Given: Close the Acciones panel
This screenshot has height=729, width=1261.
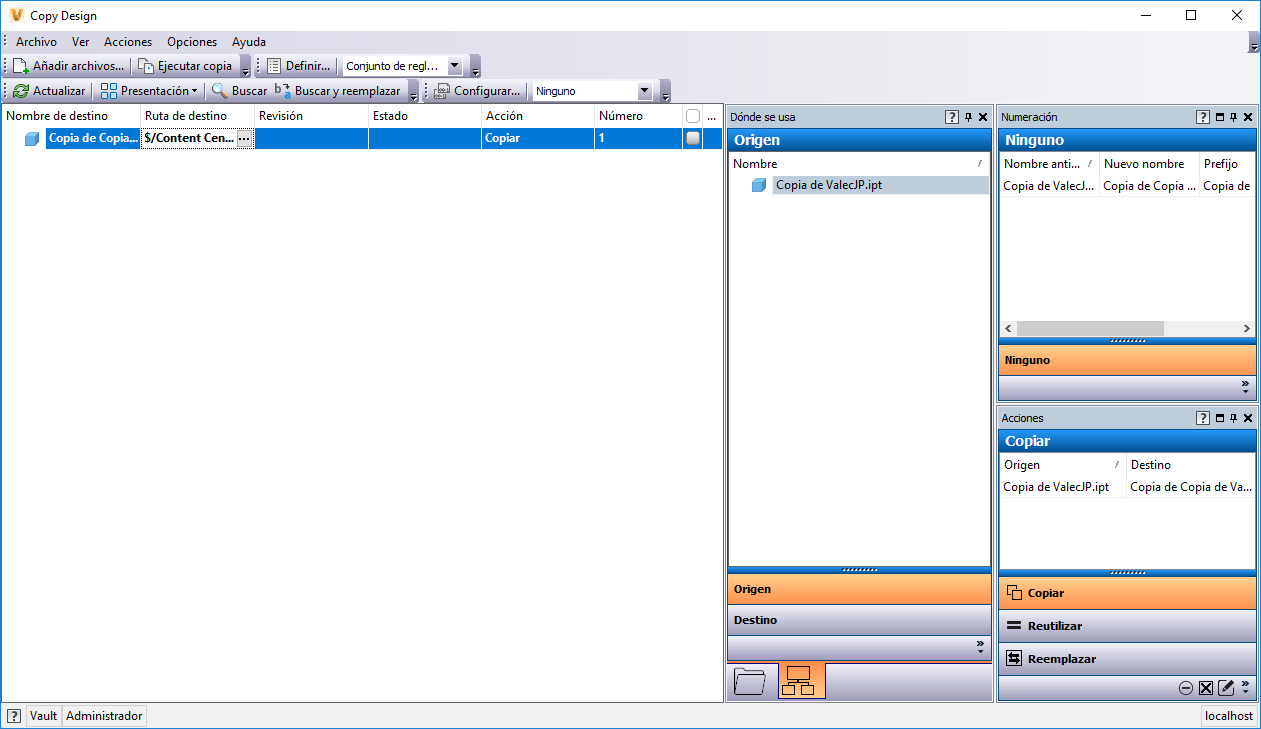Looking at the screenshot, I should 1248,418.
